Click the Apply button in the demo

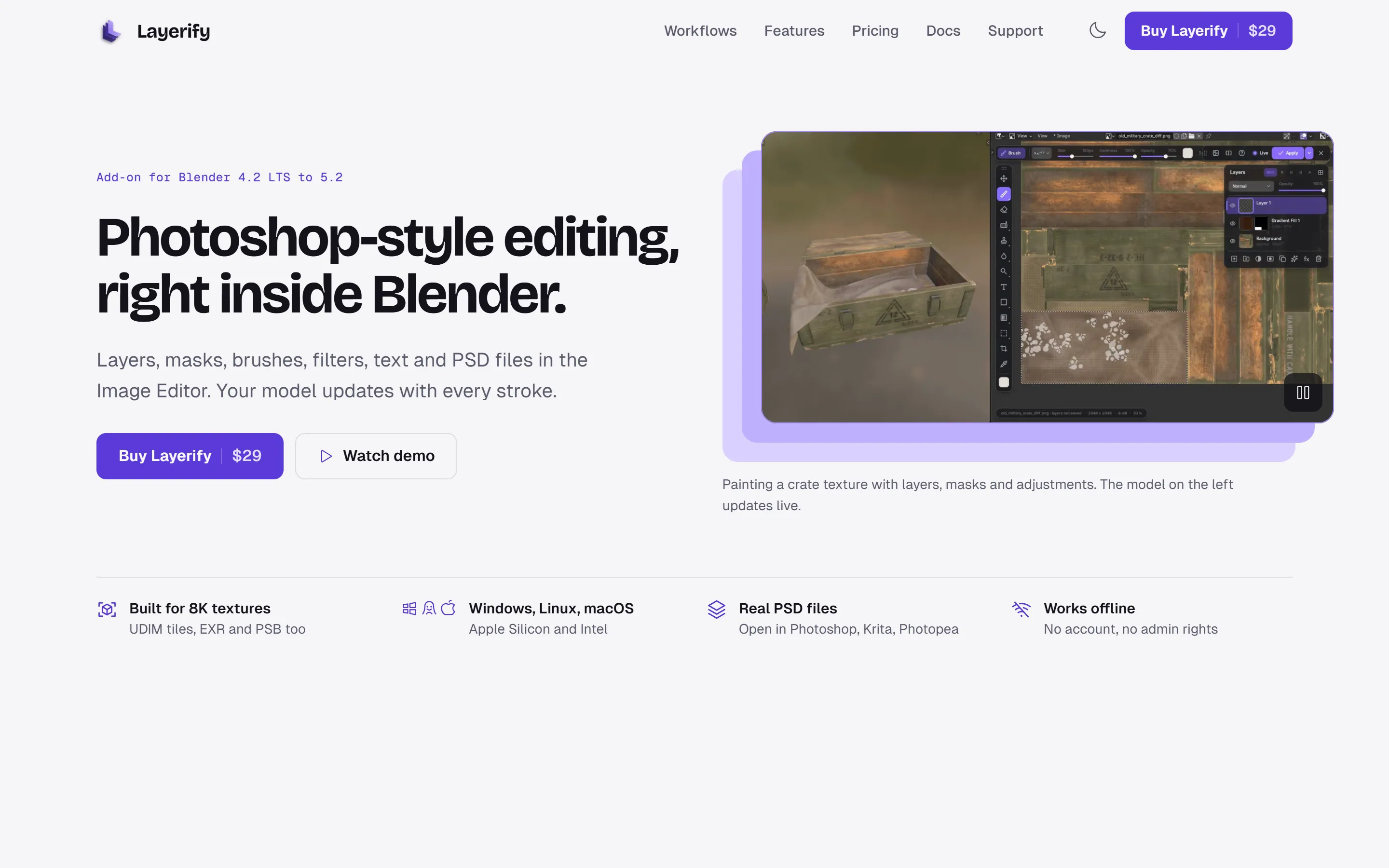(x=1288, y=153)
